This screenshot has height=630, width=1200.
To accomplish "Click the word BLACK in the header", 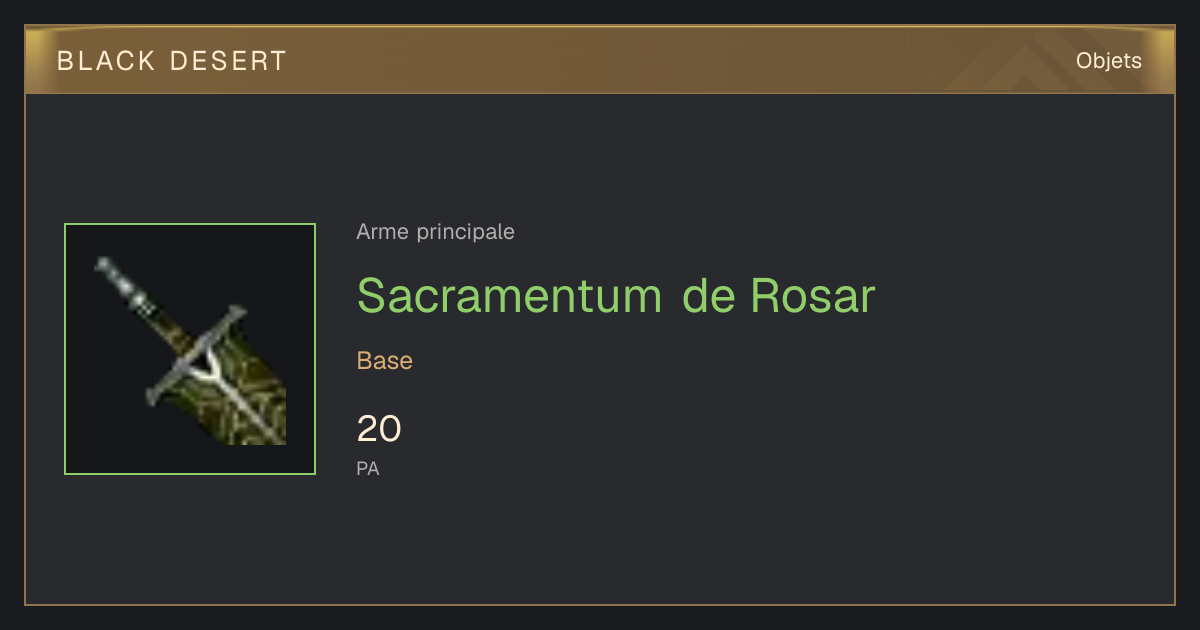I will coord(106,61).
